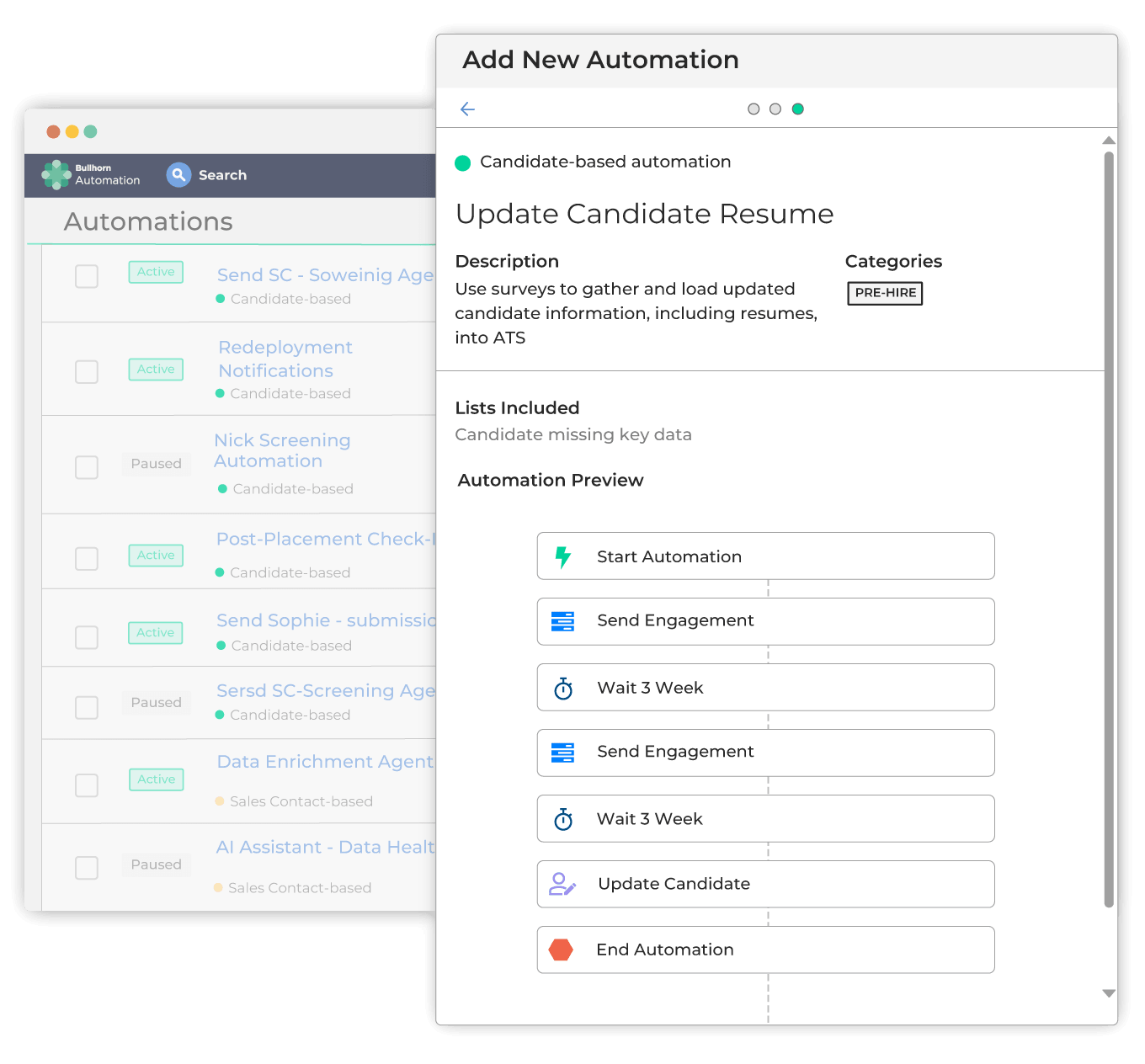Image resolution: width=1145 pixels, height=1064 pixels.
Task: Select the third green wizard step dot
Action: click(x=798, y=109)
